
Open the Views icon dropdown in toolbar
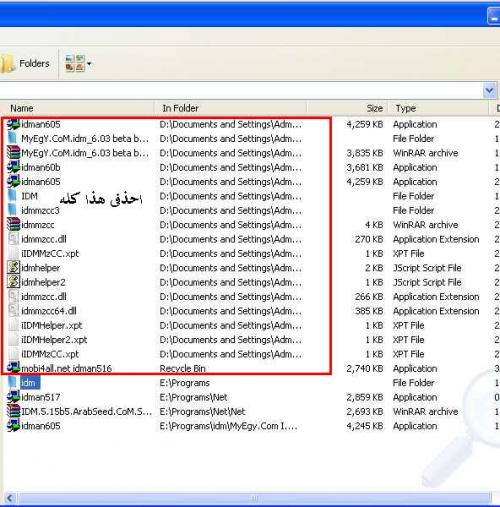click(78, 63)
